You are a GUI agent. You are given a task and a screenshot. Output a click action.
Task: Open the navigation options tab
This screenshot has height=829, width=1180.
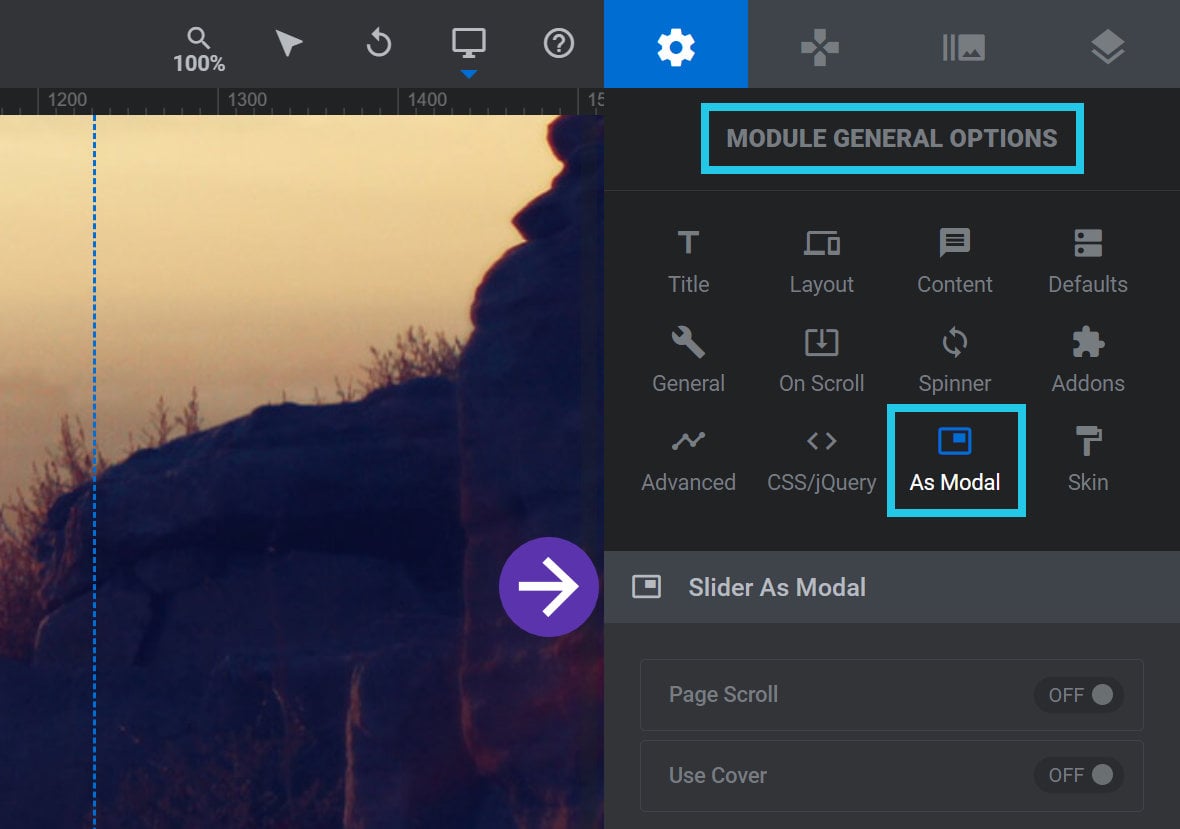point(820,47)
